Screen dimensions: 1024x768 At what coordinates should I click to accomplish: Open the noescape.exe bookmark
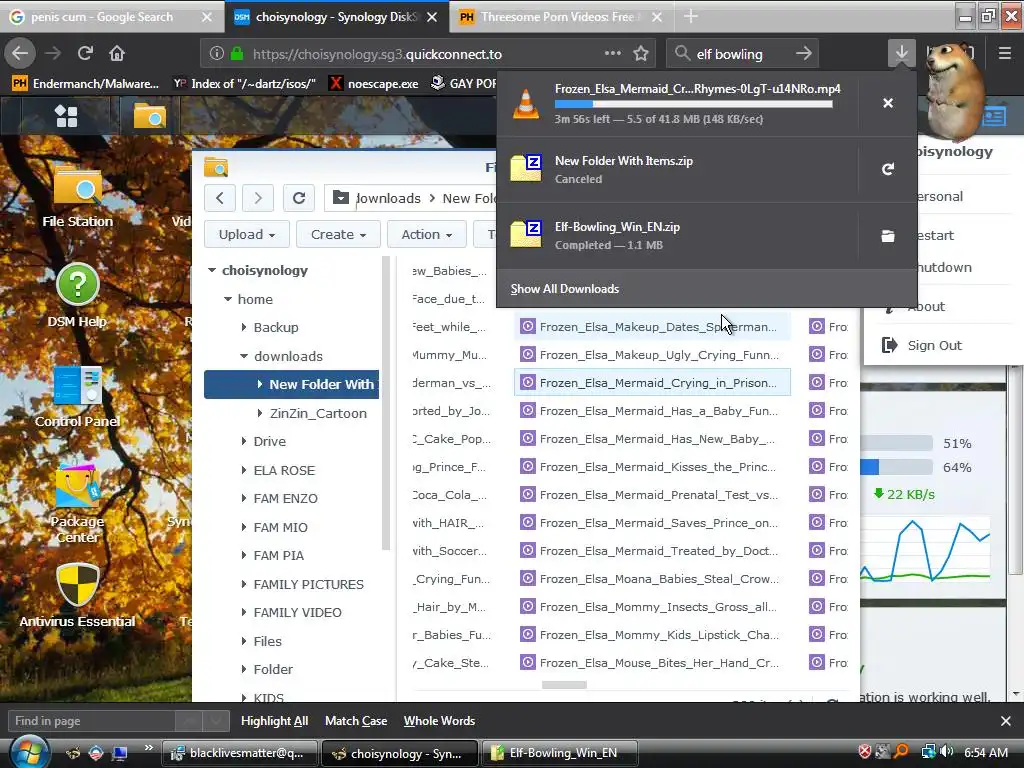(374, 84)
